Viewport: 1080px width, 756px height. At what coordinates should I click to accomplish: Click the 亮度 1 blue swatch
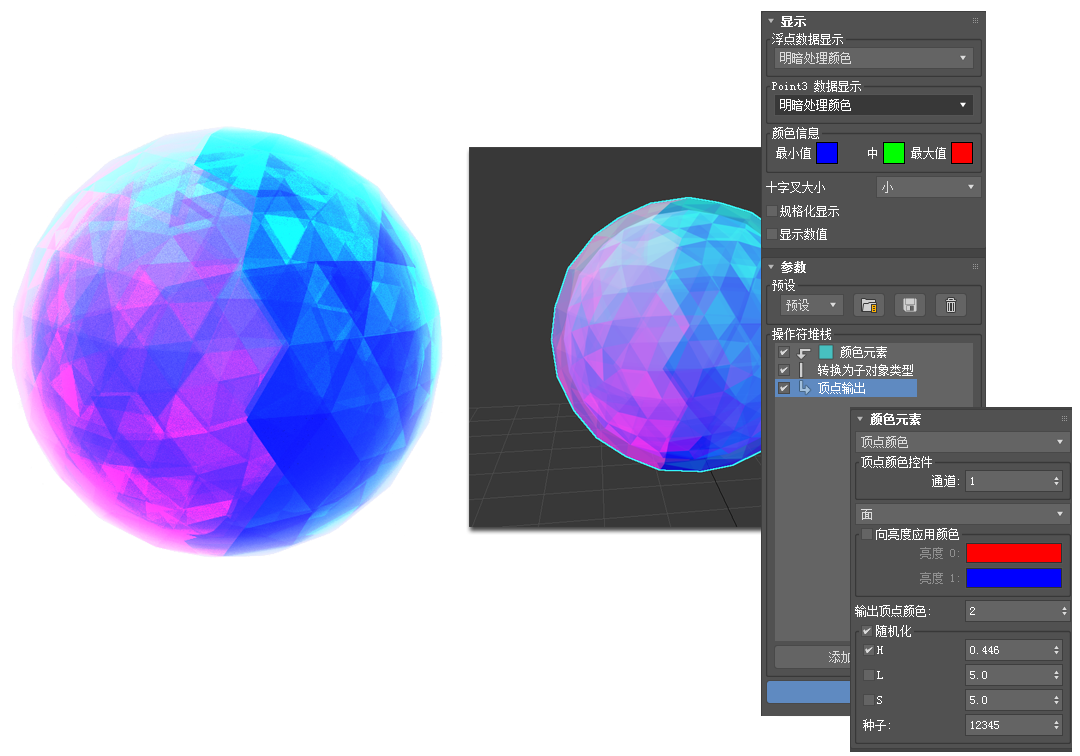1013,578
